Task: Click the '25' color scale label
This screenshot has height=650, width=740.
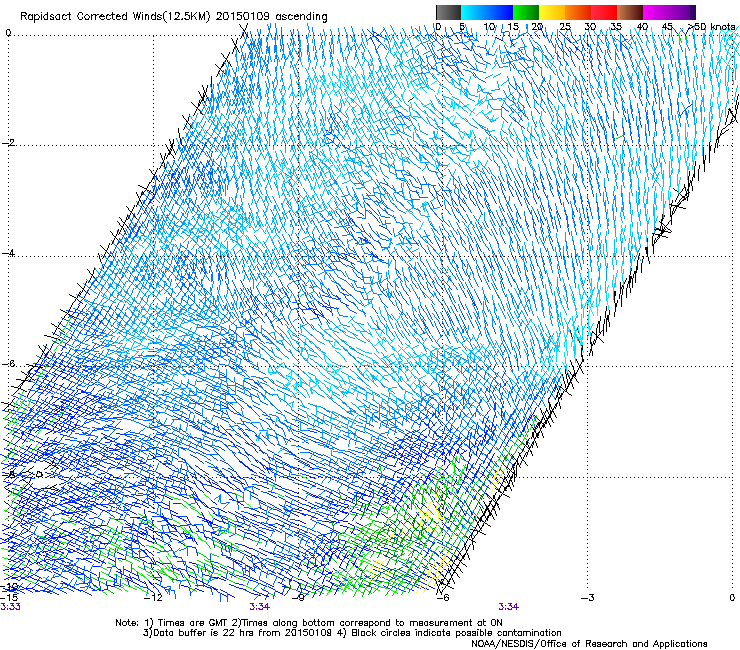Action: [565, 27]
